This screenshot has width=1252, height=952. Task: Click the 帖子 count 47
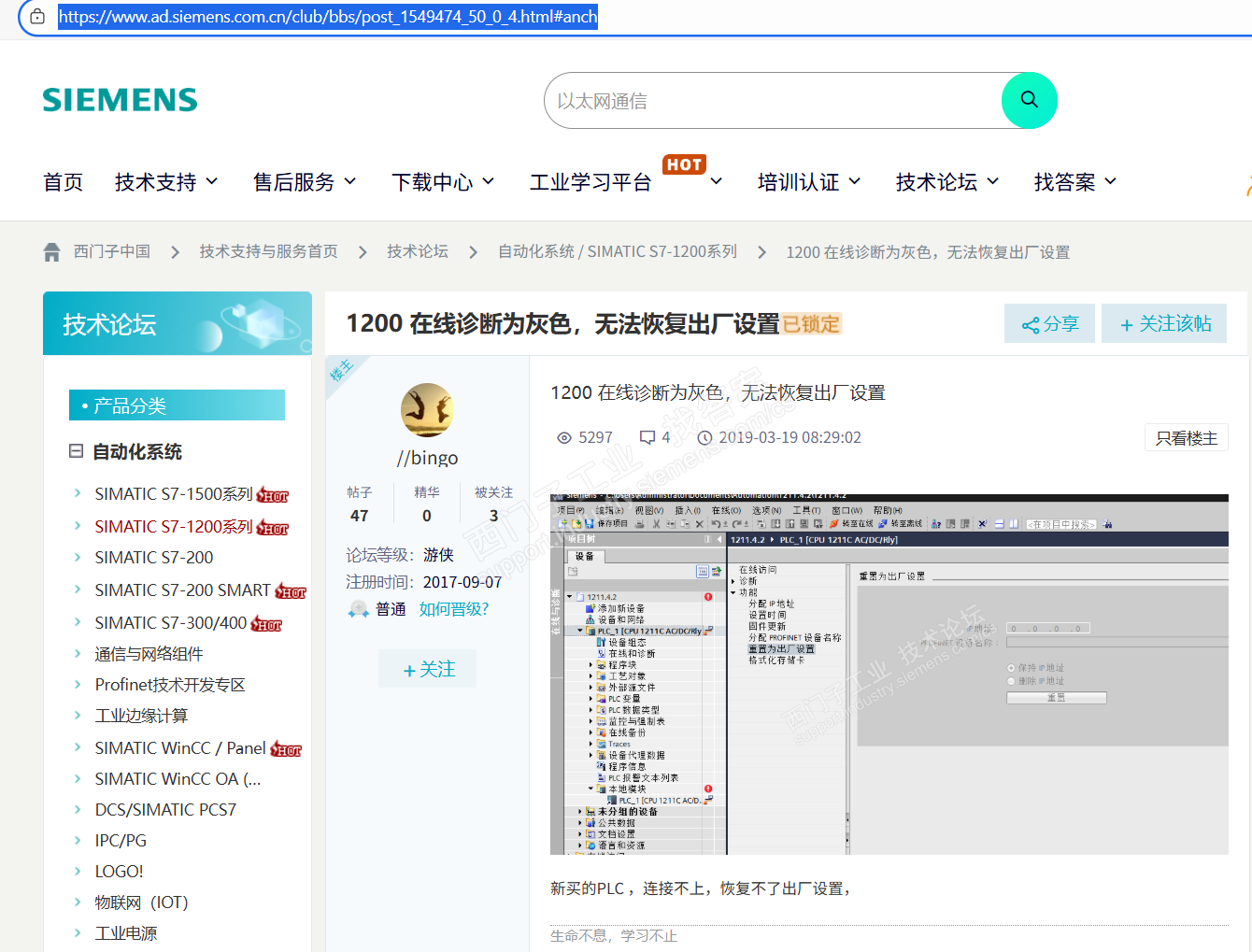click(360, 516)
